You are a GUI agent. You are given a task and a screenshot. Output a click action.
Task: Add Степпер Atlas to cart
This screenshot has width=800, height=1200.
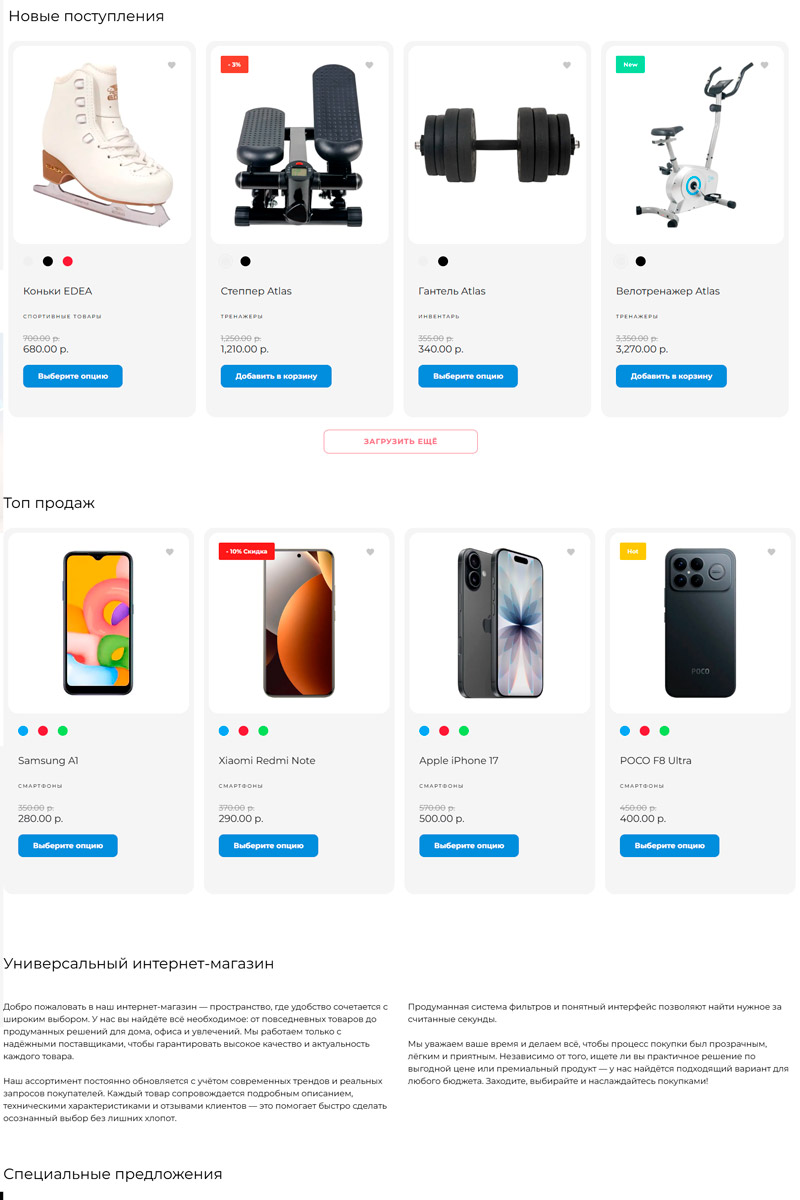[x=276, y=376]
